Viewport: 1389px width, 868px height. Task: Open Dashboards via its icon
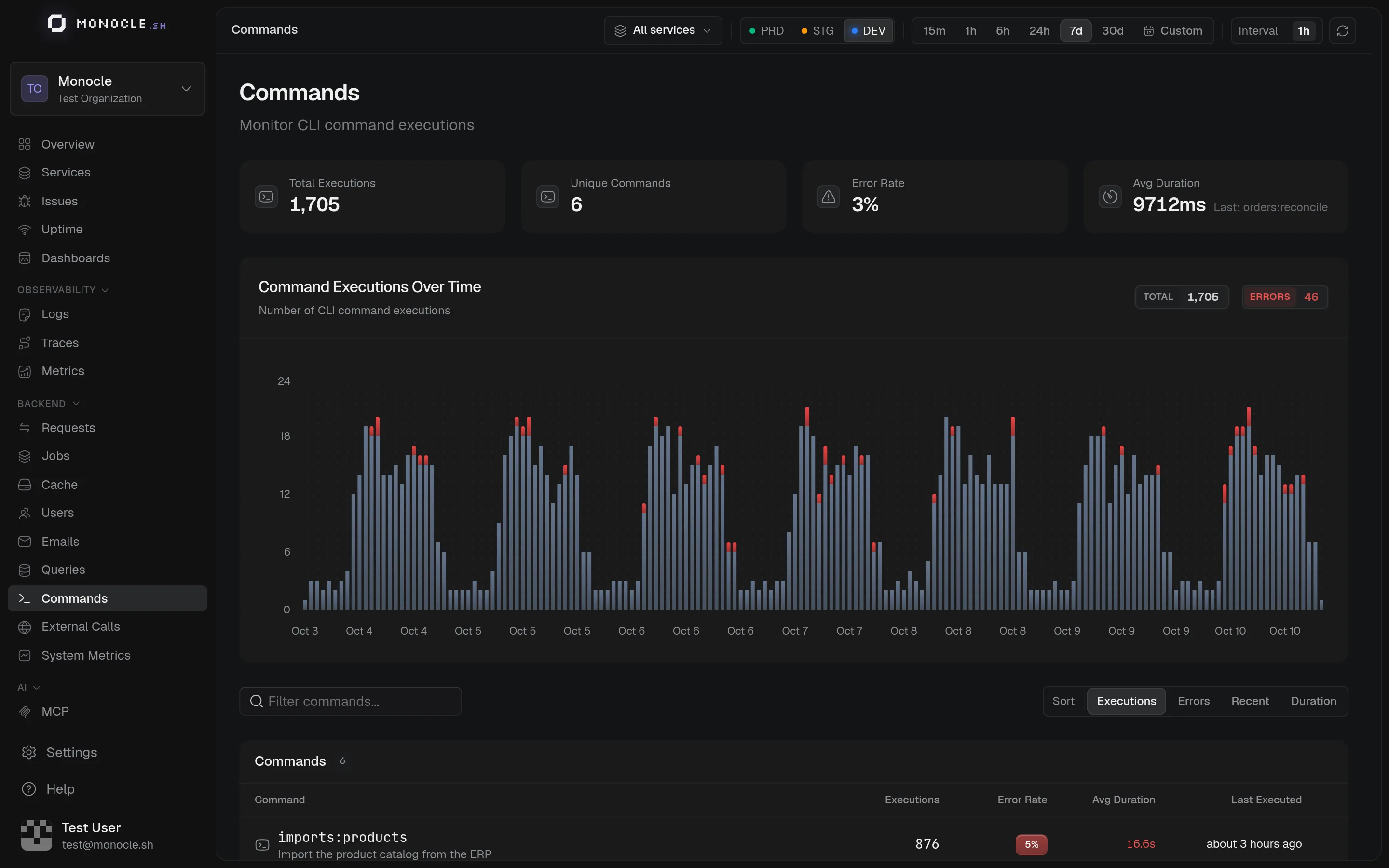coord(24,258)
